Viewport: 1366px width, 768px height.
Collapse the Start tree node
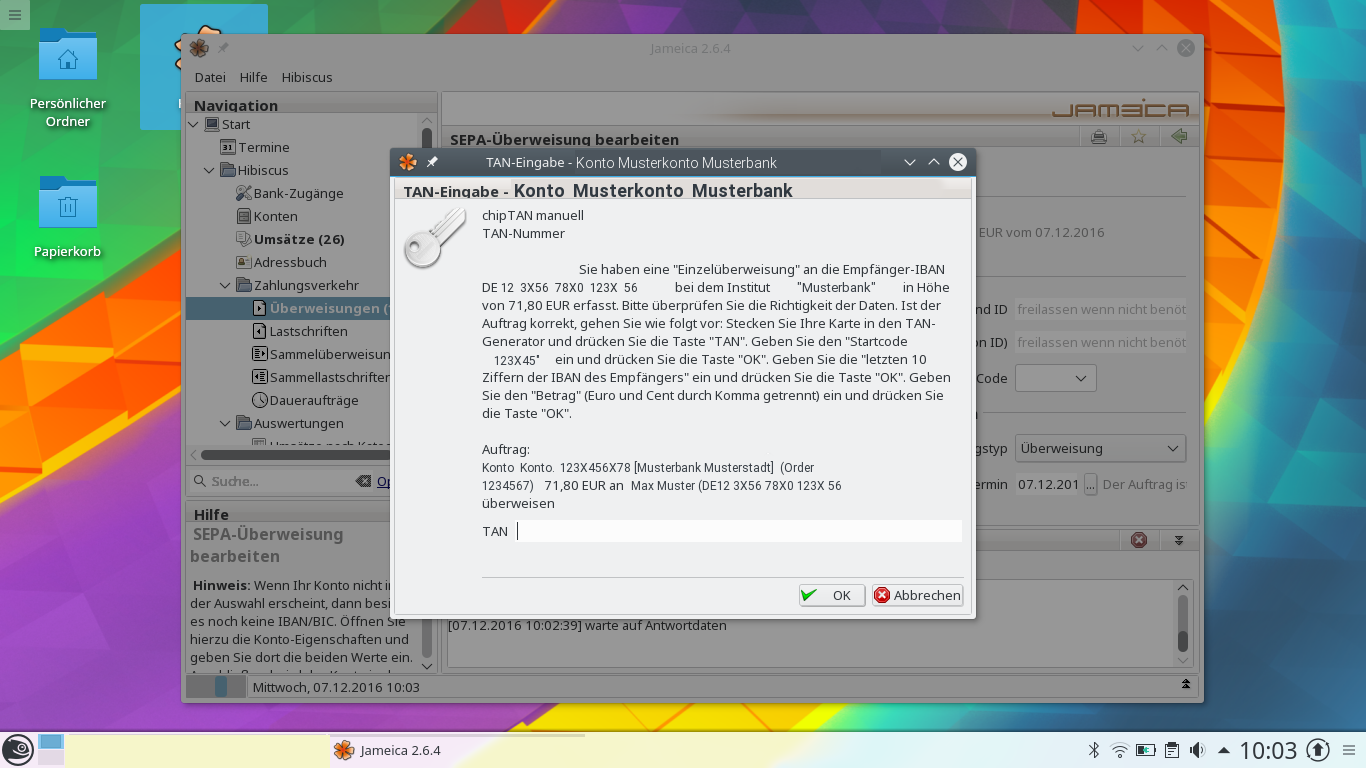[194, 124]
